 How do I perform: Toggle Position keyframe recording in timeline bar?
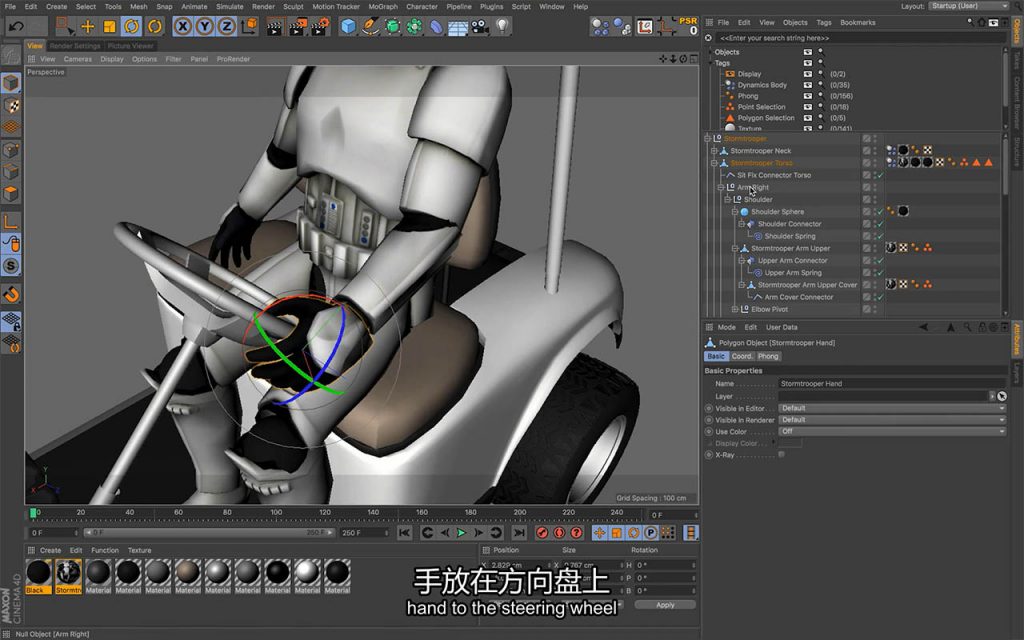point(599,533)
